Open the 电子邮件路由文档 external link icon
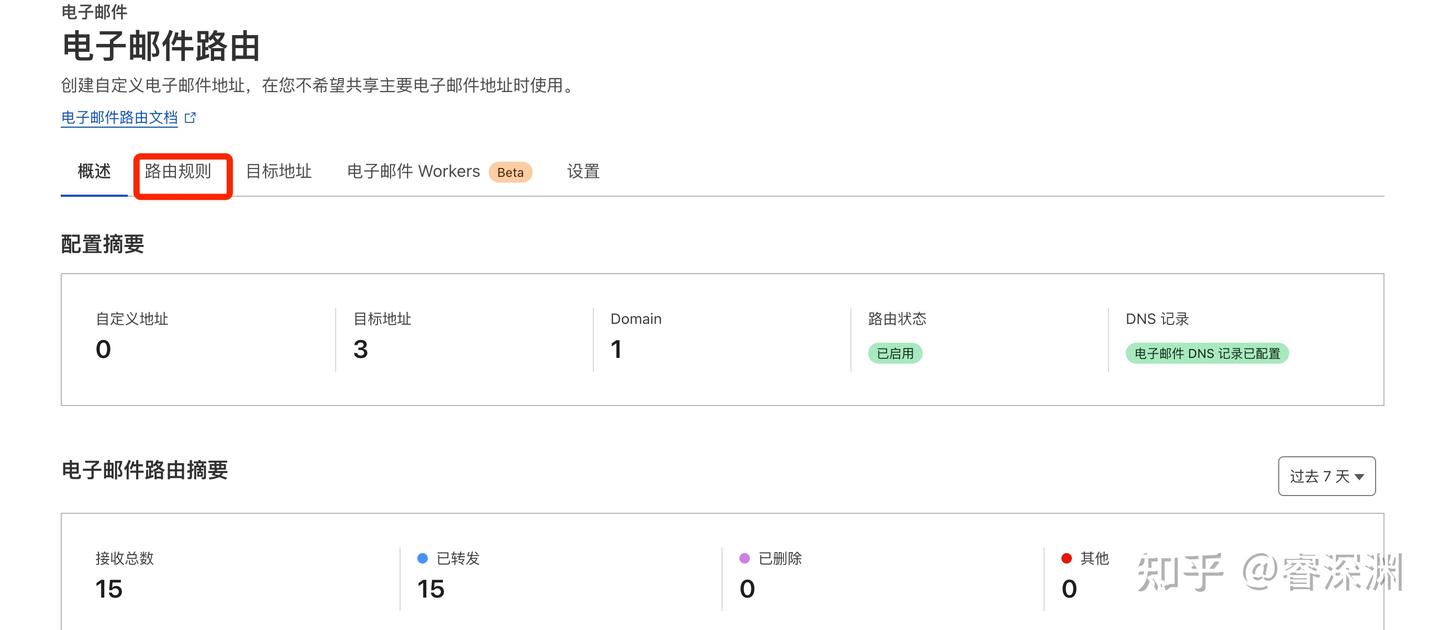 coord(192,117)
